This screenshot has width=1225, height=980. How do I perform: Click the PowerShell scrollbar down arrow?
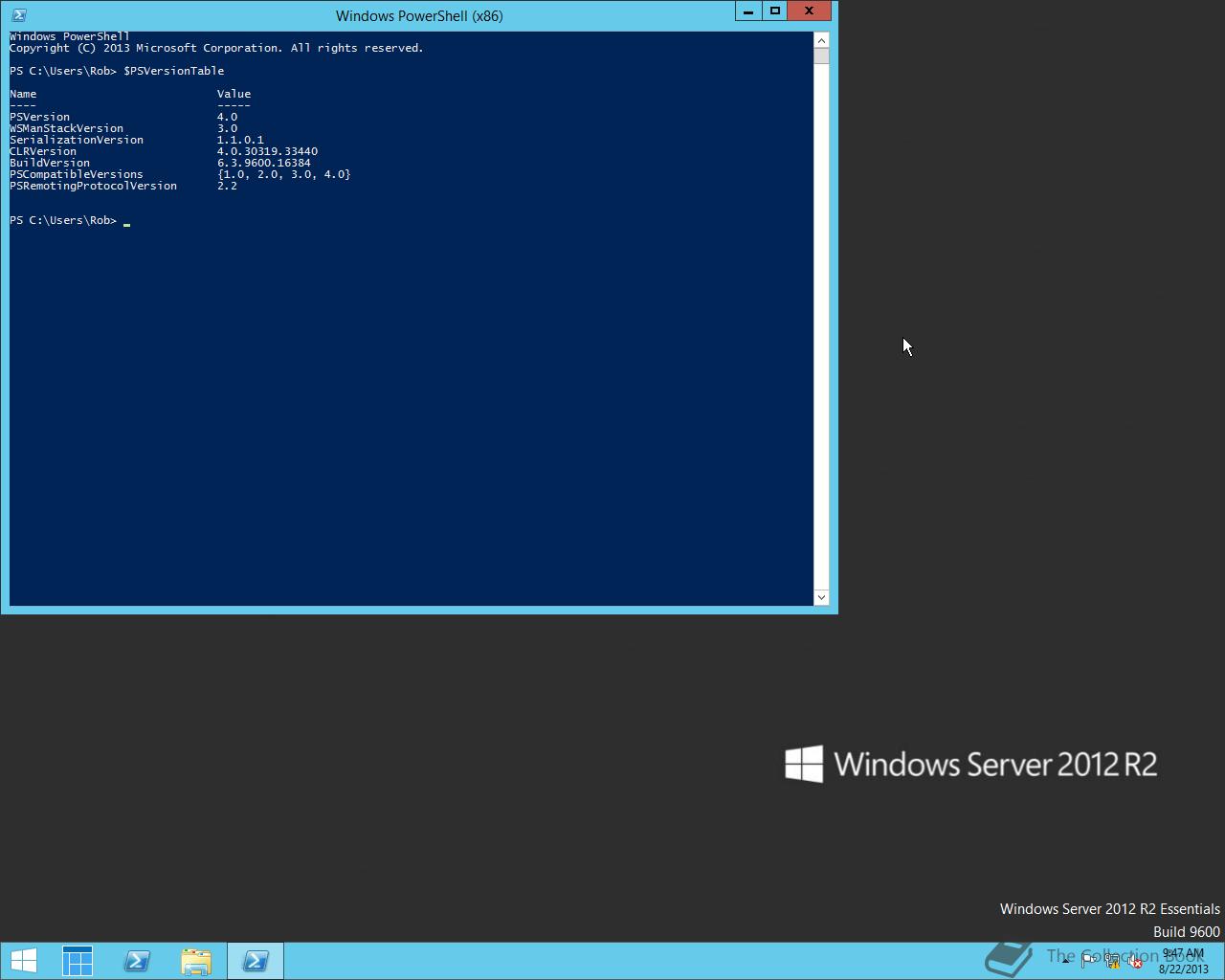821,597
